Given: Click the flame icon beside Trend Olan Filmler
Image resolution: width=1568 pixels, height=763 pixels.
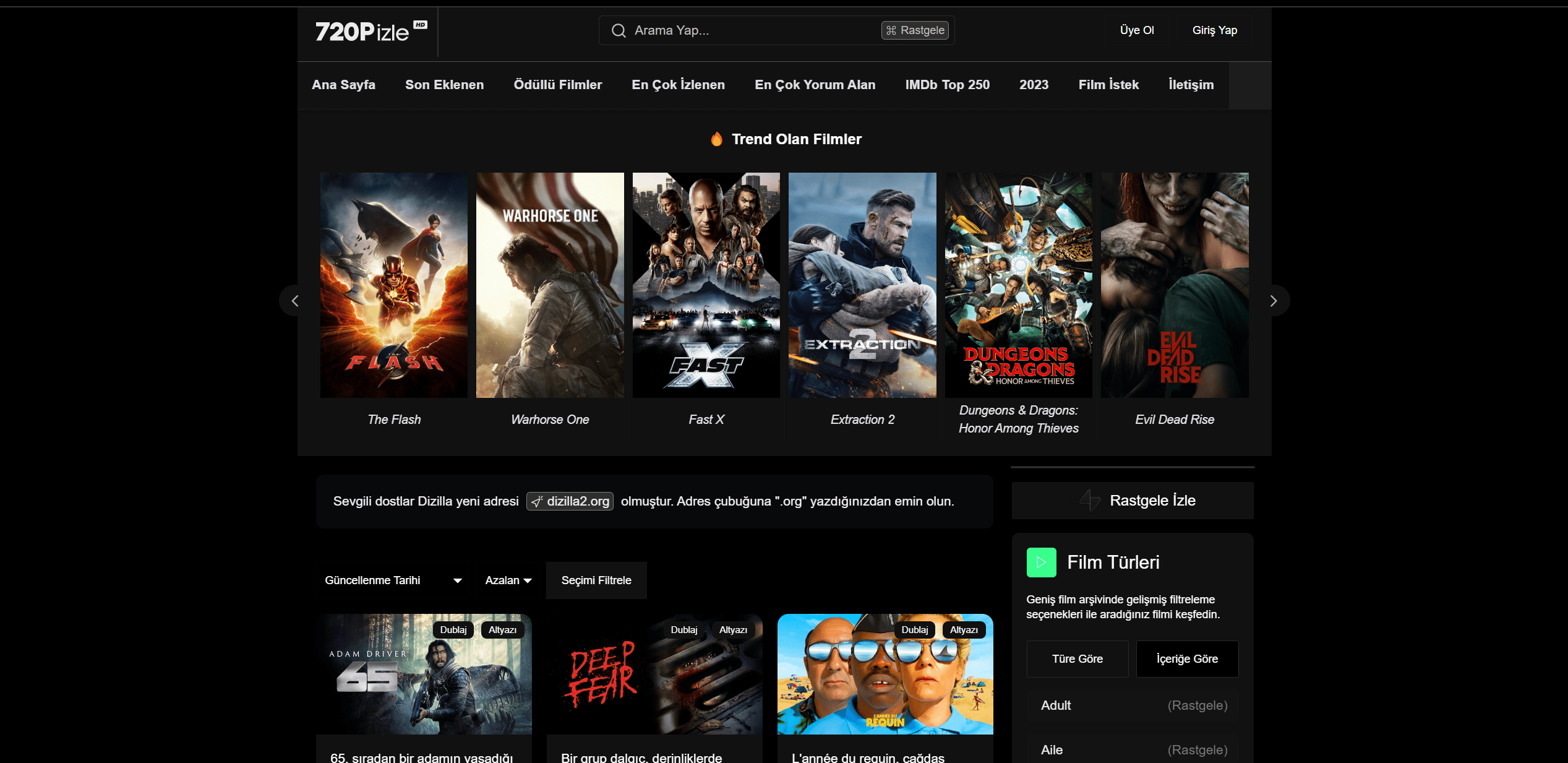Looking at the screenshot, I should pyautogui.click(x=716, y=139).
